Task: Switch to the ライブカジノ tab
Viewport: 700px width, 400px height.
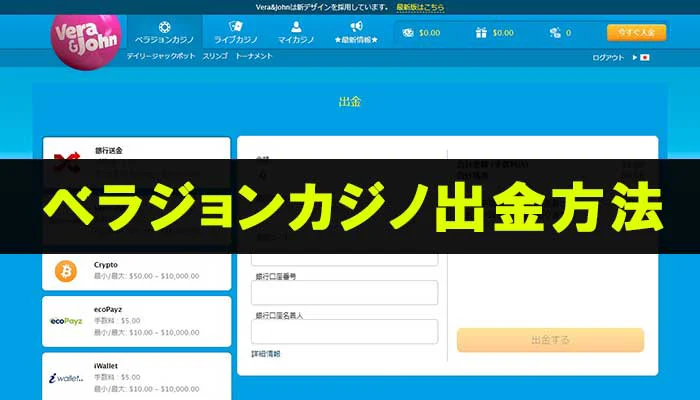Action: click(236, 33)
